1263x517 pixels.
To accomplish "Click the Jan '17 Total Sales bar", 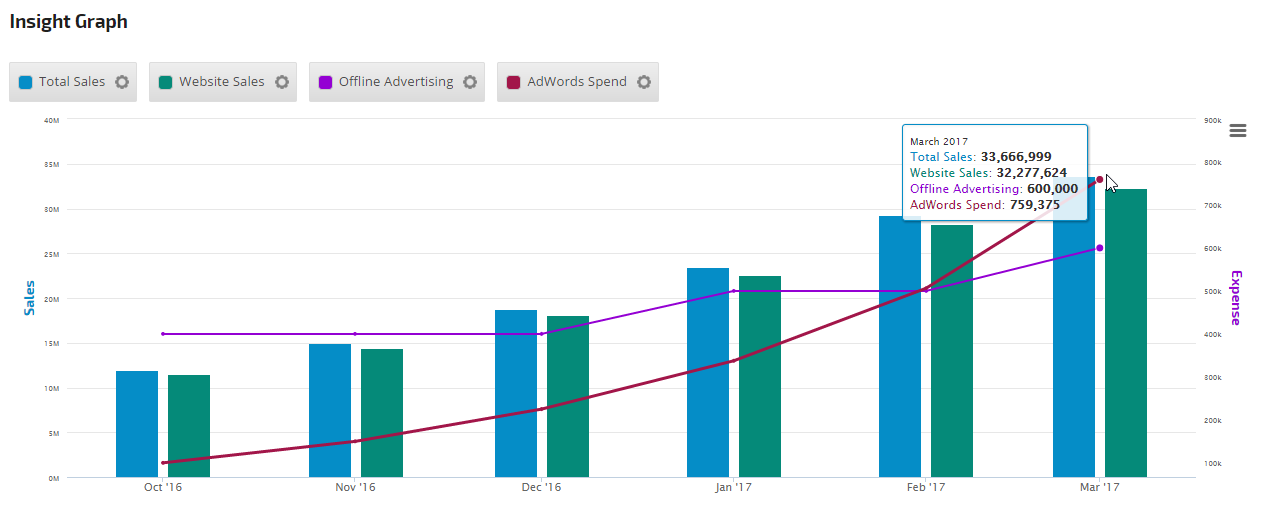I will [708, 375].
